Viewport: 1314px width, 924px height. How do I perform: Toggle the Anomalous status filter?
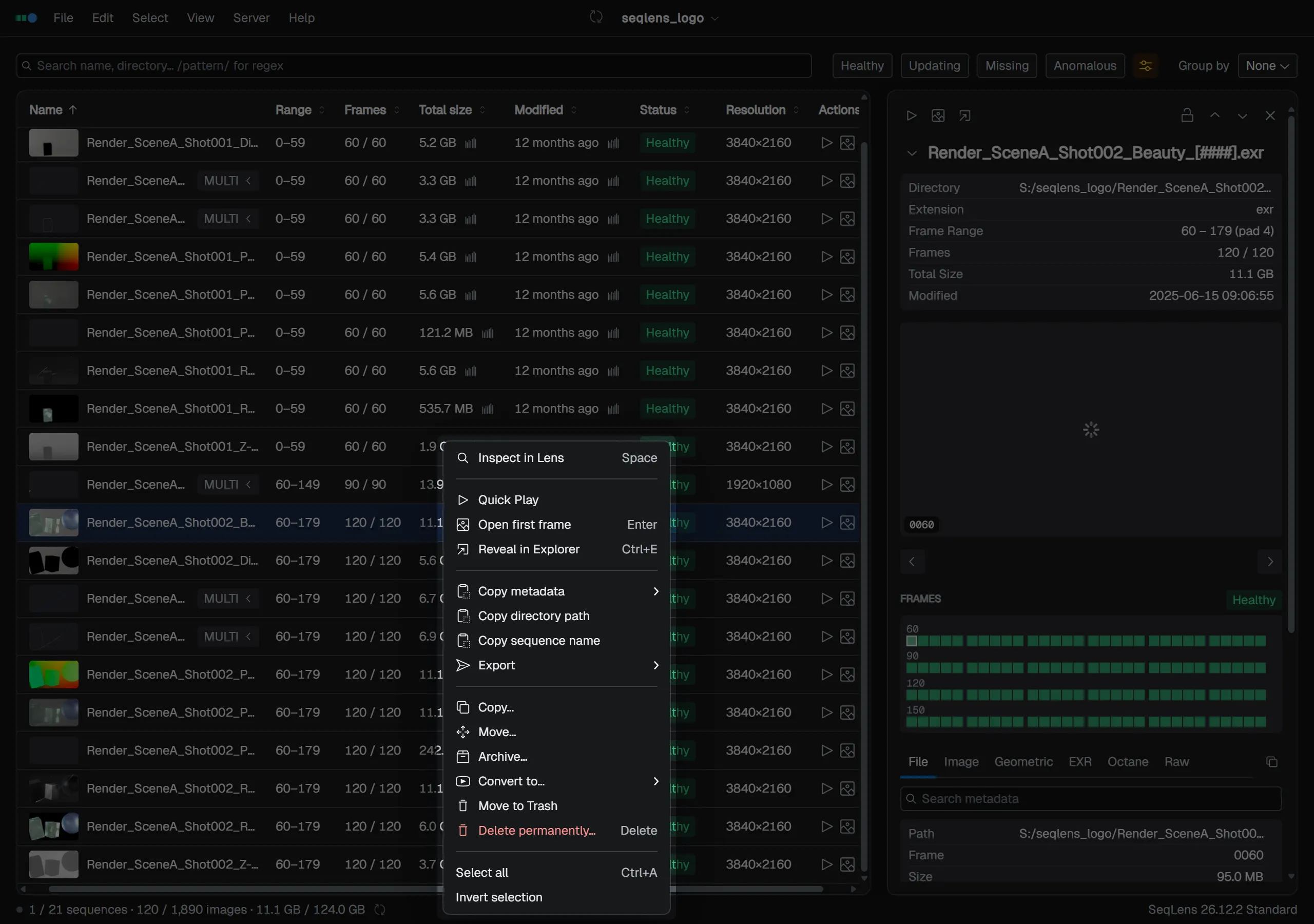(1085, 66)
